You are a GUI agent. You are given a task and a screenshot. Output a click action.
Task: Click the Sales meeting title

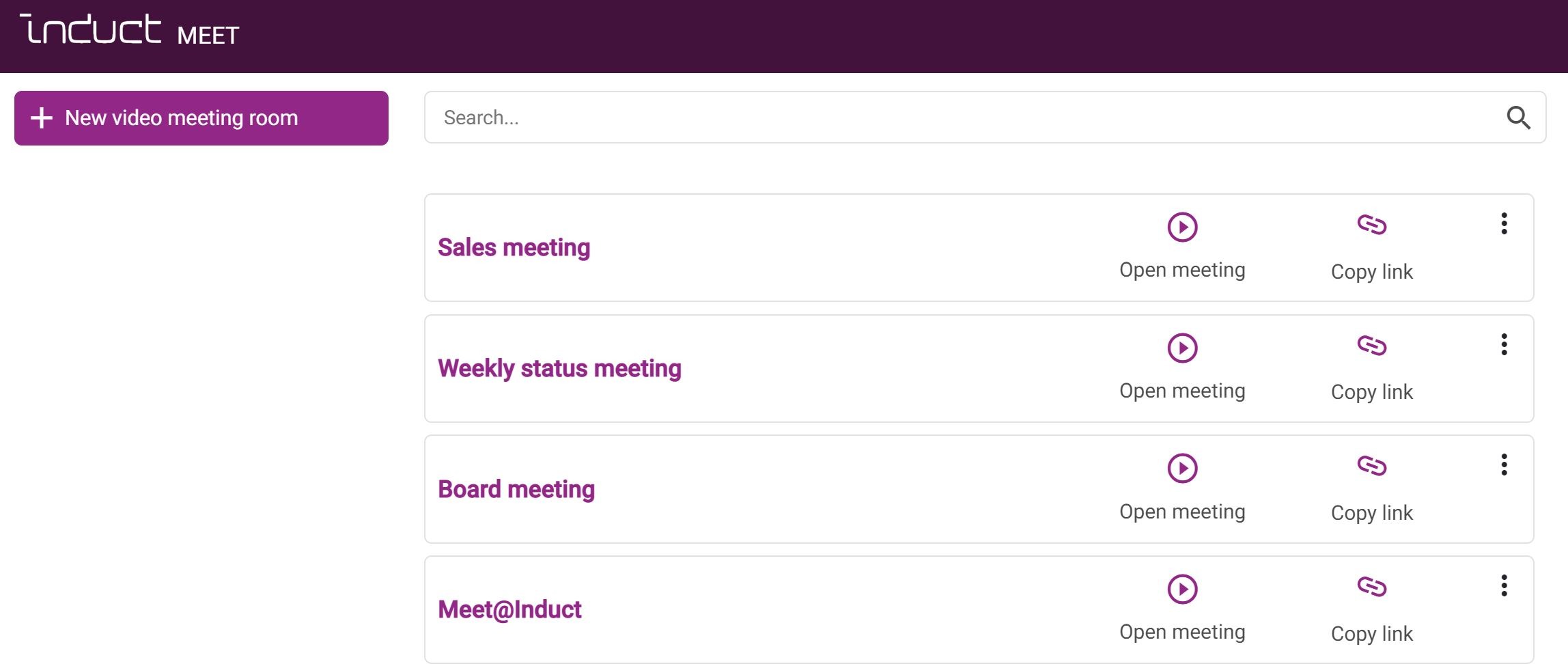click(x=514, y=247)
